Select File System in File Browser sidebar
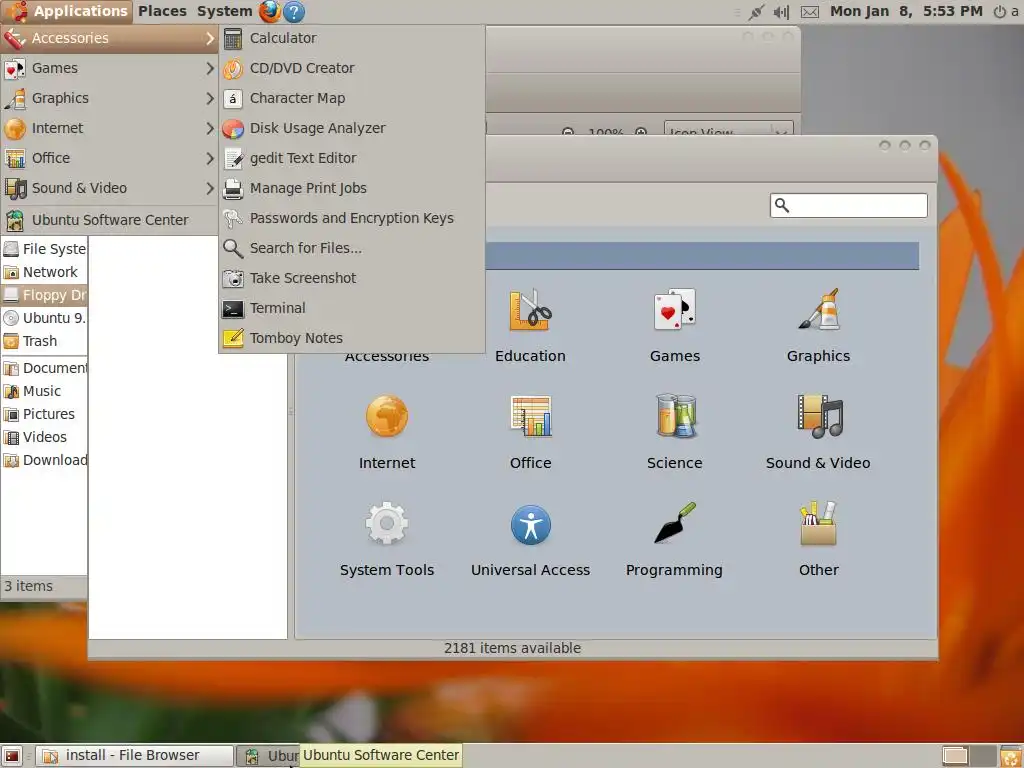Screen dimensions: 1024x768 pyautogui.click(x=44, y=249)
